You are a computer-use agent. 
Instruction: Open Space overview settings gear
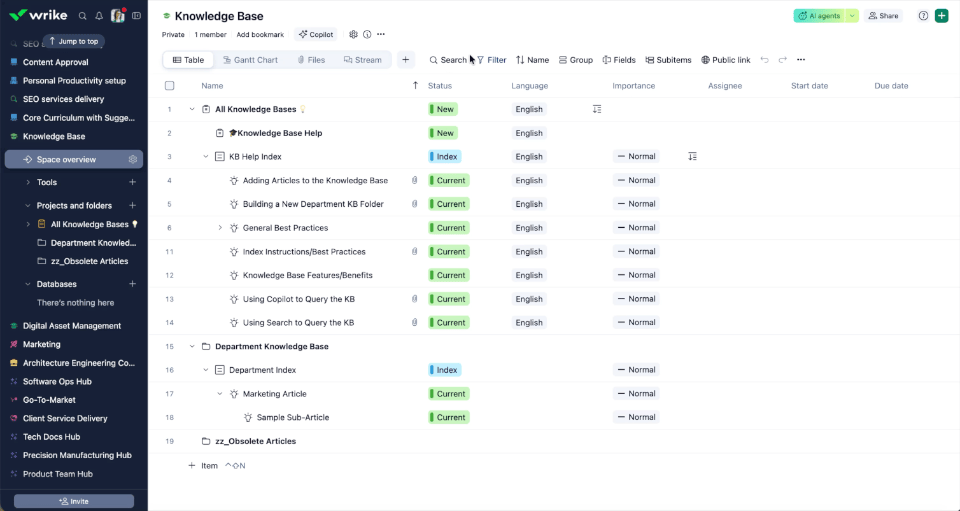(x=133, y=160)
